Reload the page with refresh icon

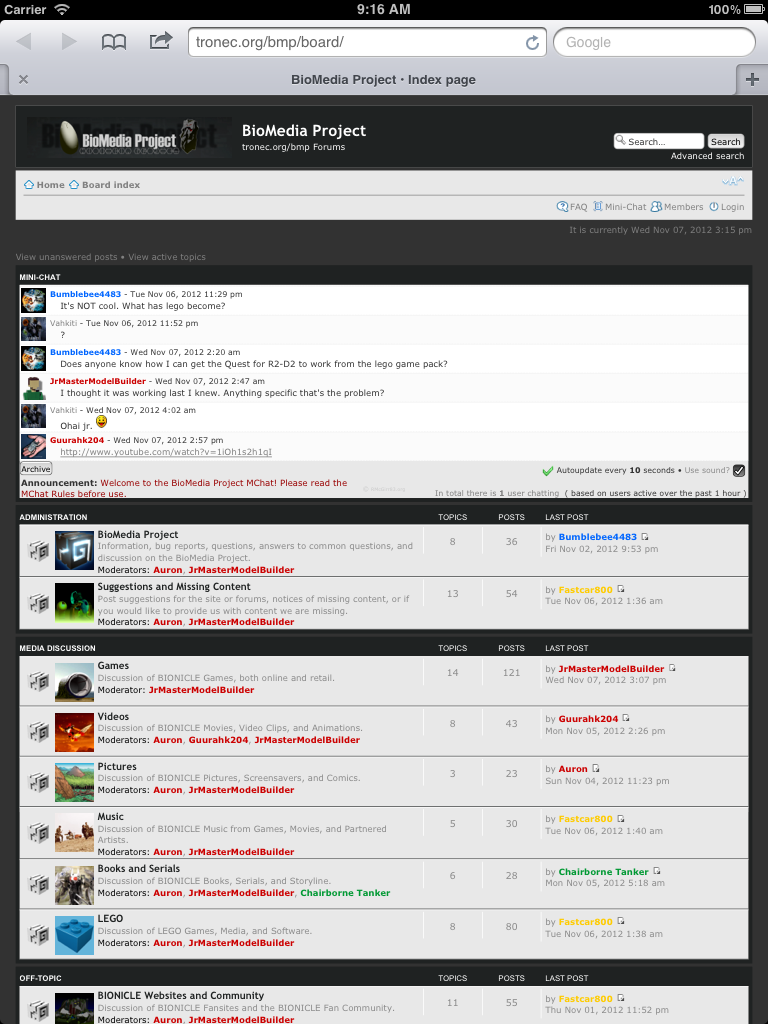pyautogui.click(x=532, y=42)
